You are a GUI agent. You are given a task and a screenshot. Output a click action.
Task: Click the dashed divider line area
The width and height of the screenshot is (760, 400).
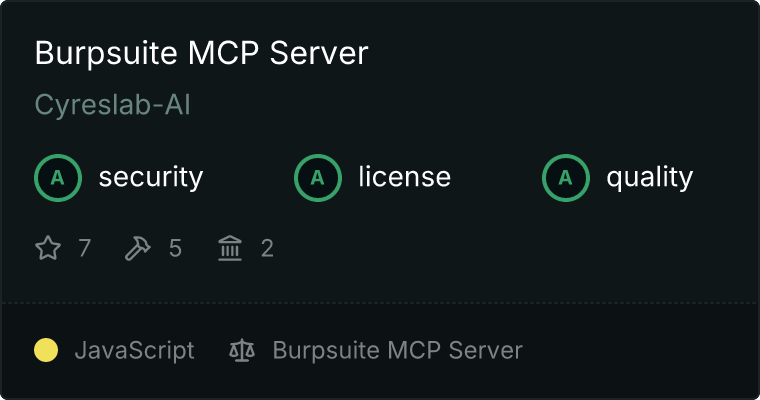(x=380, y=303)
